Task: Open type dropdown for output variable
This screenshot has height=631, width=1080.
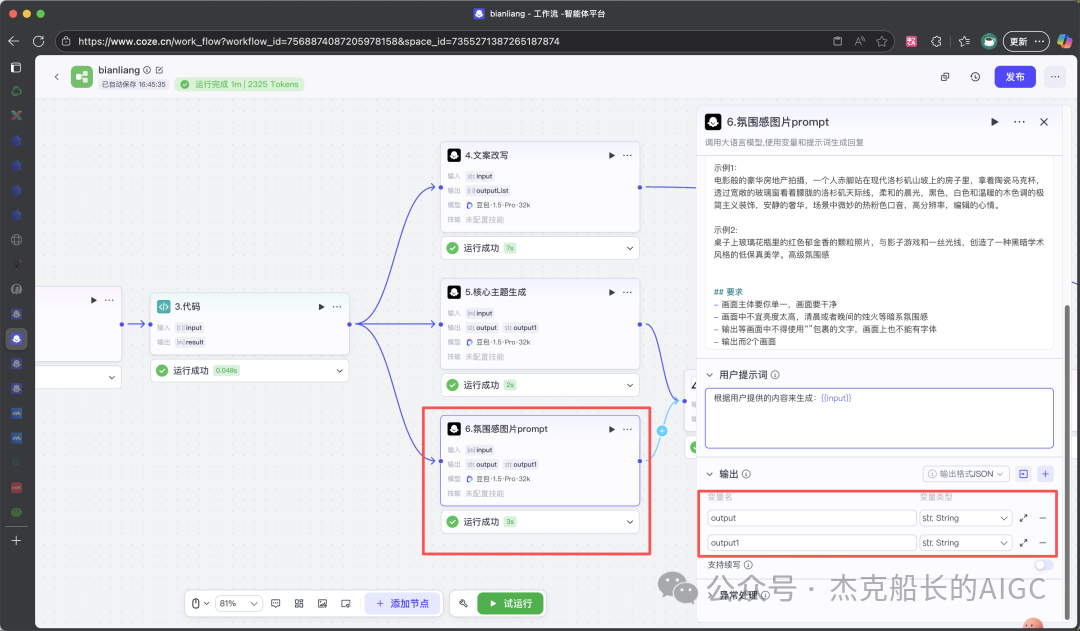Action: (965, 518)
